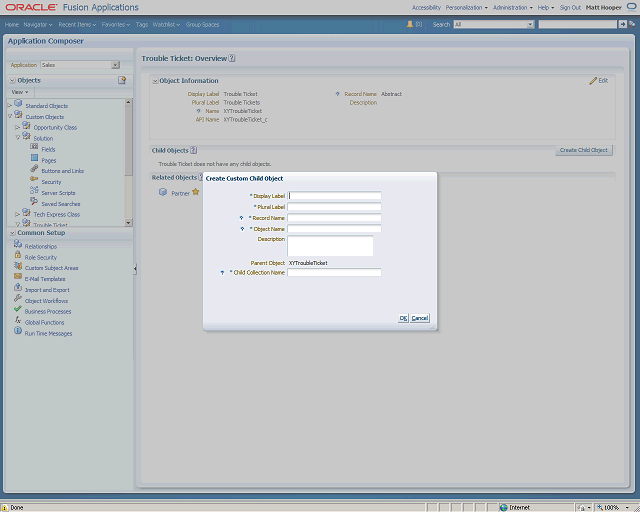Click help icon beside Record Name in dialog

coord(241,218)
